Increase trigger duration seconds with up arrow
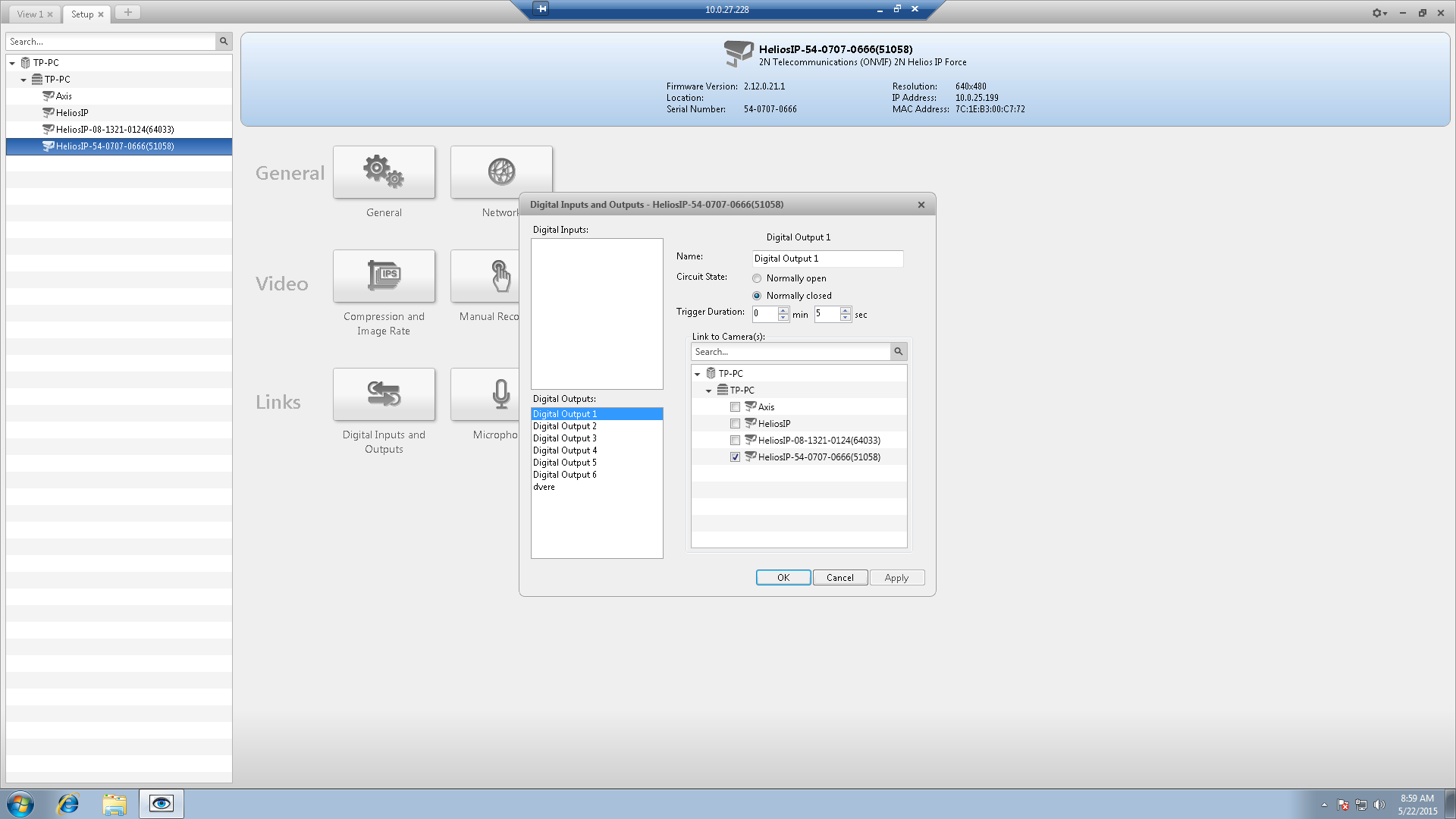Image resolution: width=1456 pixels, height=819 pixels. pos(846,310)
